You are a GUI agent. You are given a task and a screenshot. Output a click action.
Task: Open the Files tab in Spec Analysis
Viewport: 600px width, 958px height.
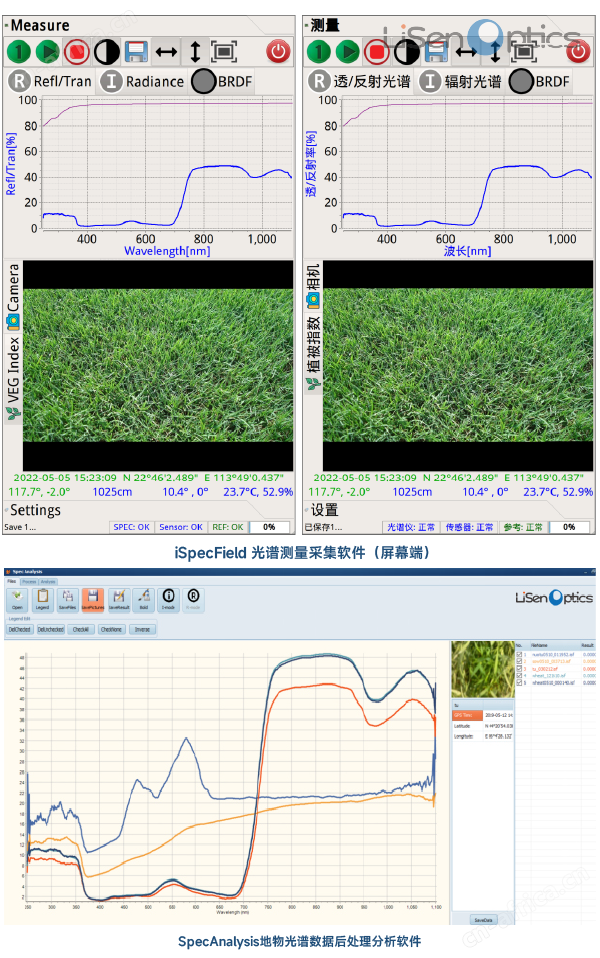click(12, 582)
